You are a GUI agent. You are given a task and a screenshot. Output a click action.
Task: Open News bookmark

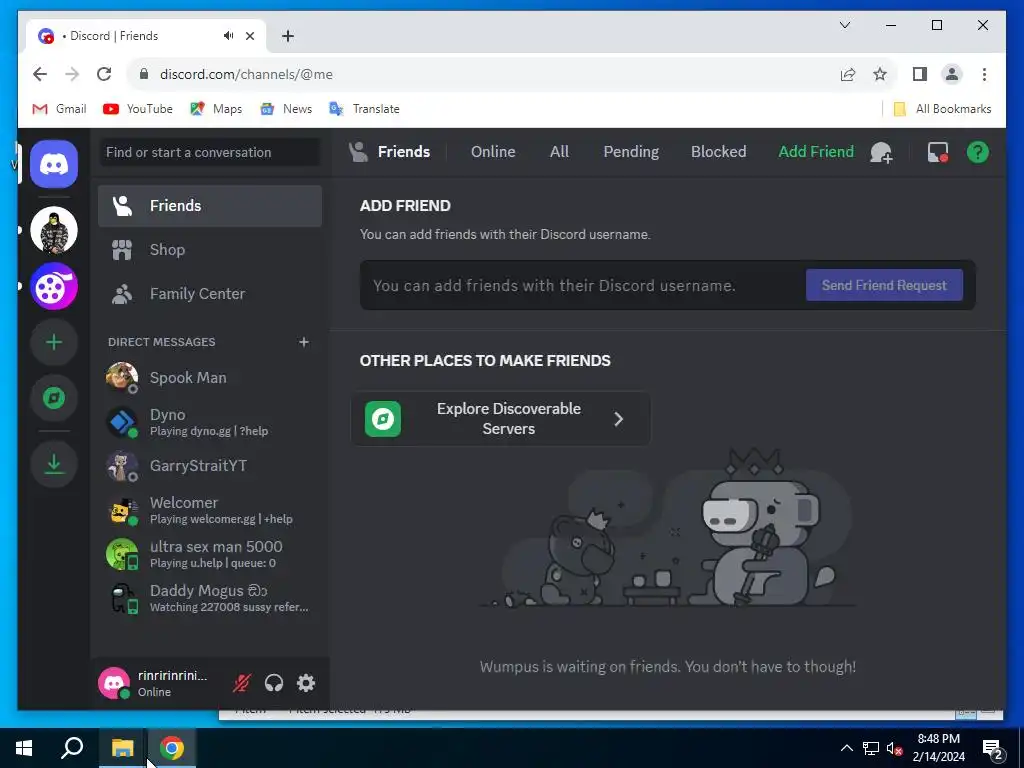tap(286, 109)
